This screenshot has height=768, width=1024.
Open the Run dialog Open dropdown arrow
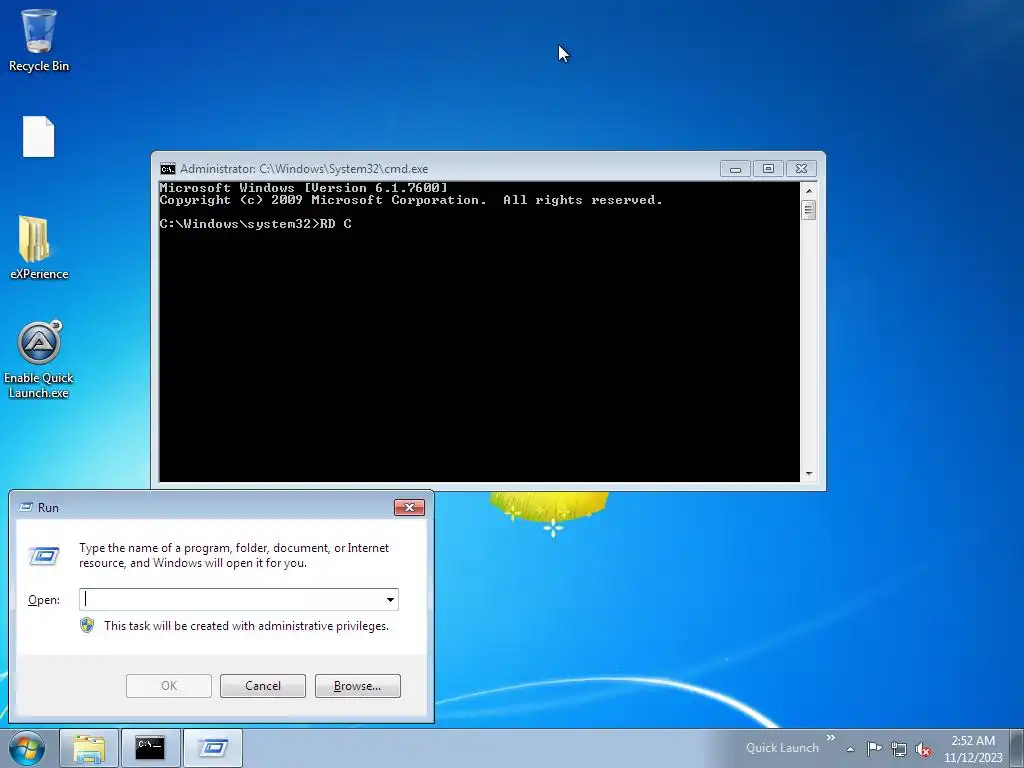click(390, 600)
